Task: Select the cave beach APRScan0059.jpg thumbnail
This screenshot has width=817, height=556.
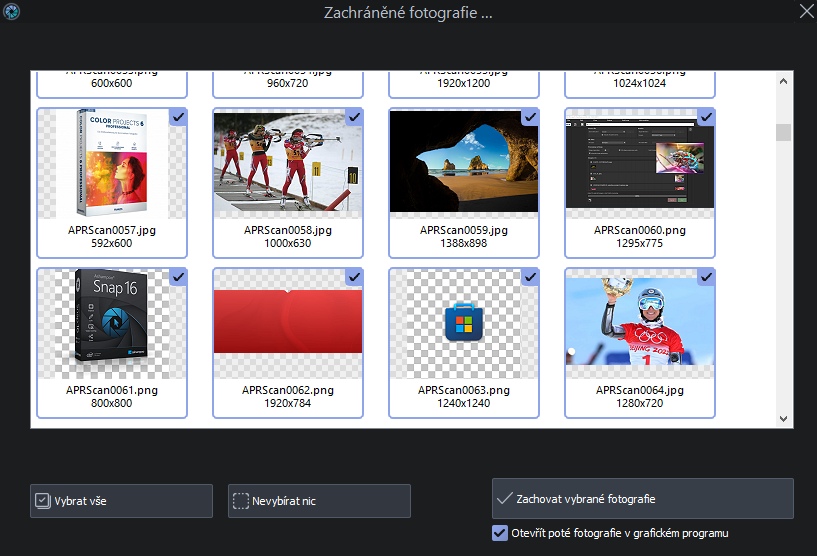Action: pyautogui.click(x=463, y=163)
